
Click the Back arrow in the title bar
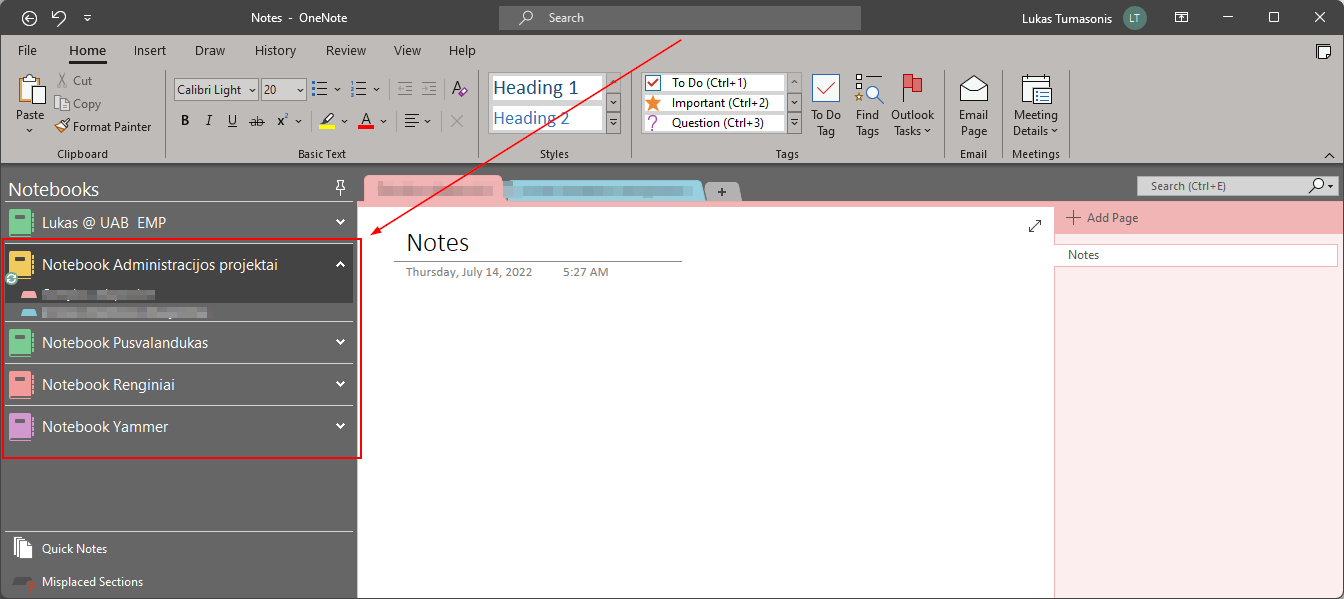pyautogui.click(x=29, y=18)
